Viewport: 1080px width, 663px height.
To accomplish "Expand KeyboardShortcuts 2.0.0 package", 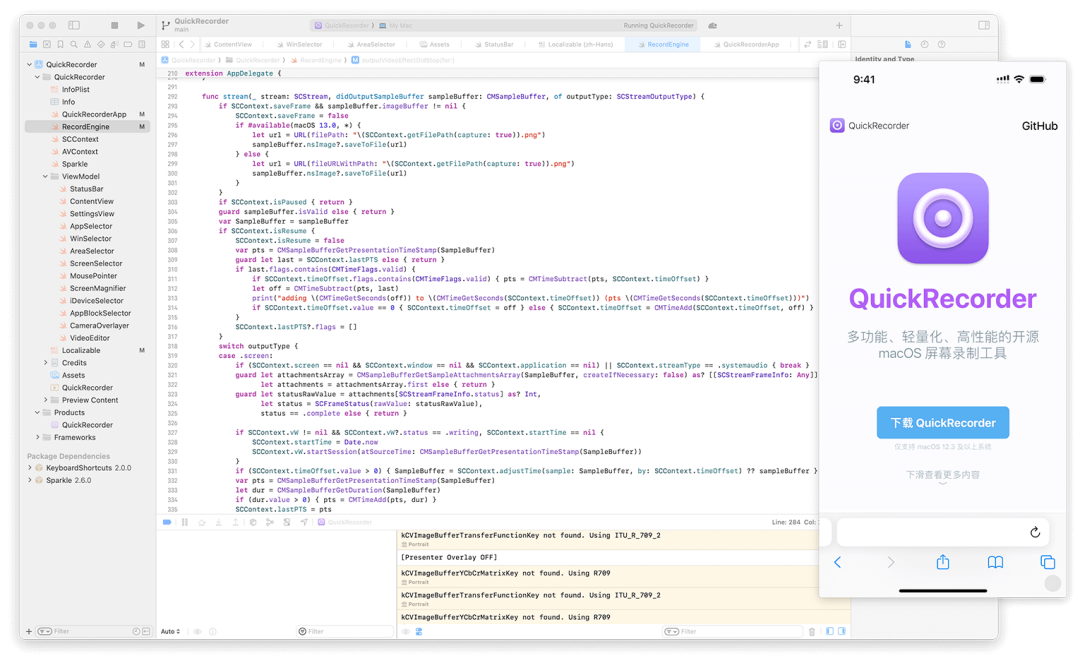I will pyautogui.click(x=30, y=467).
